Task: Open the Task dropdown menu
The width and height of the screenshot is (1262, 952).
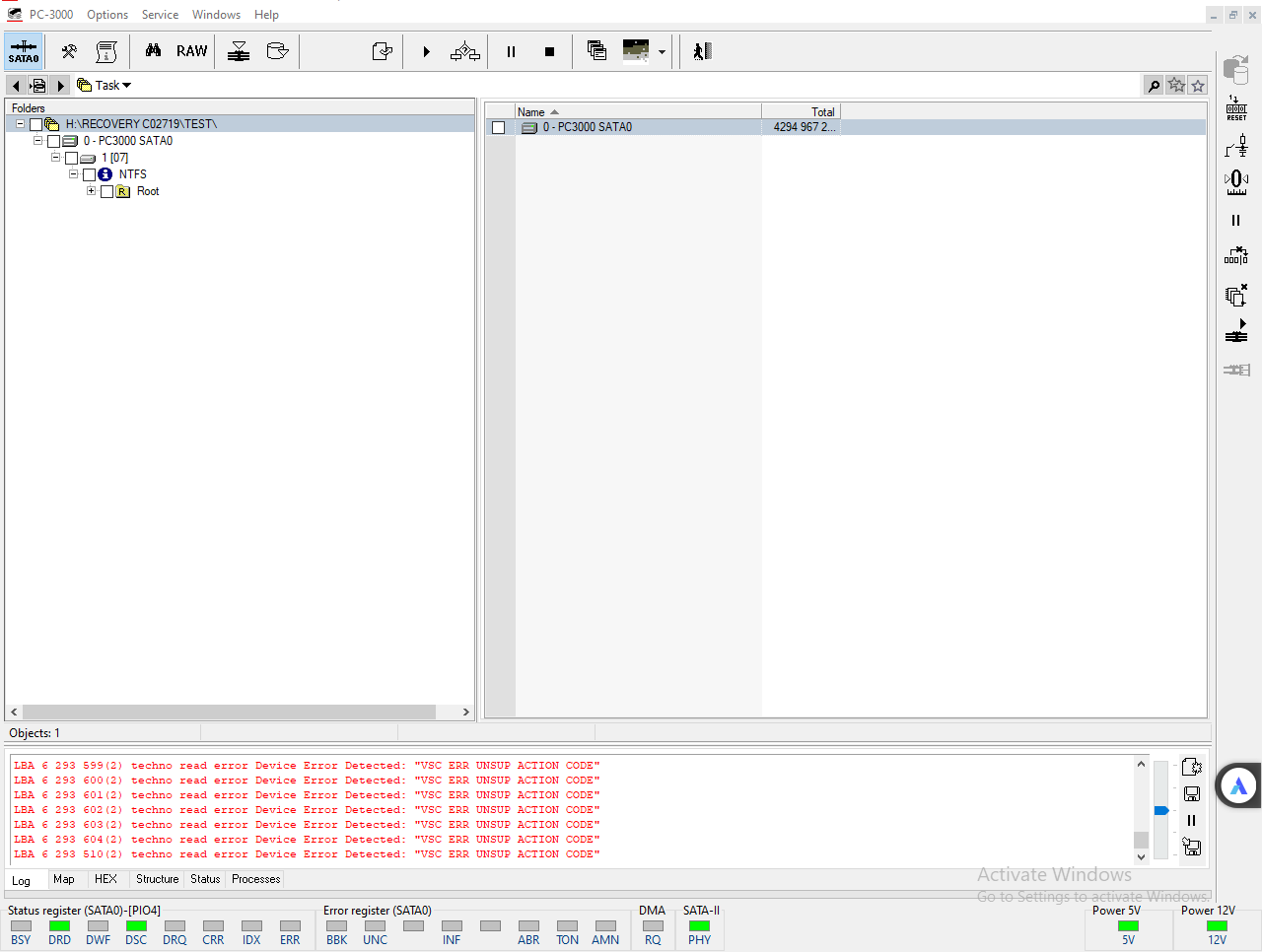Action: 105,86
